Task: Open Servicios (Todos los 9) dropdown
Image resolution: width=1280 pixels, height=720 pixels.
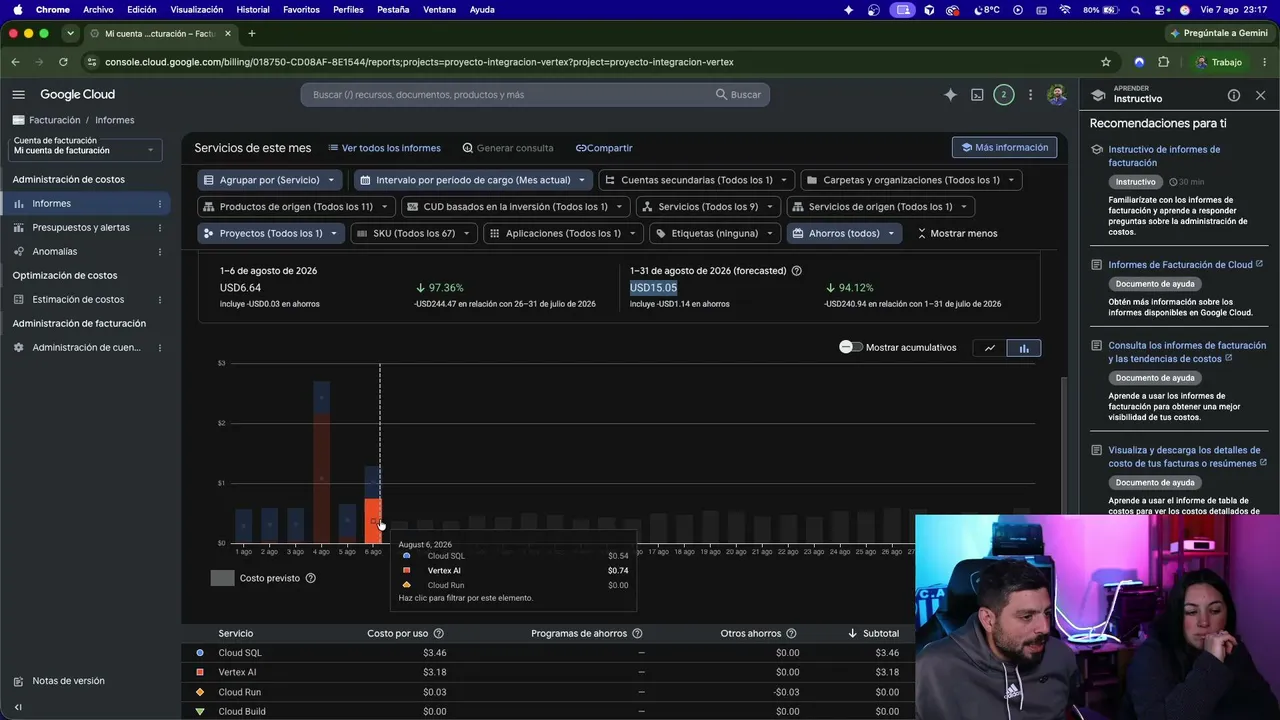Action: tap(708, 207)
